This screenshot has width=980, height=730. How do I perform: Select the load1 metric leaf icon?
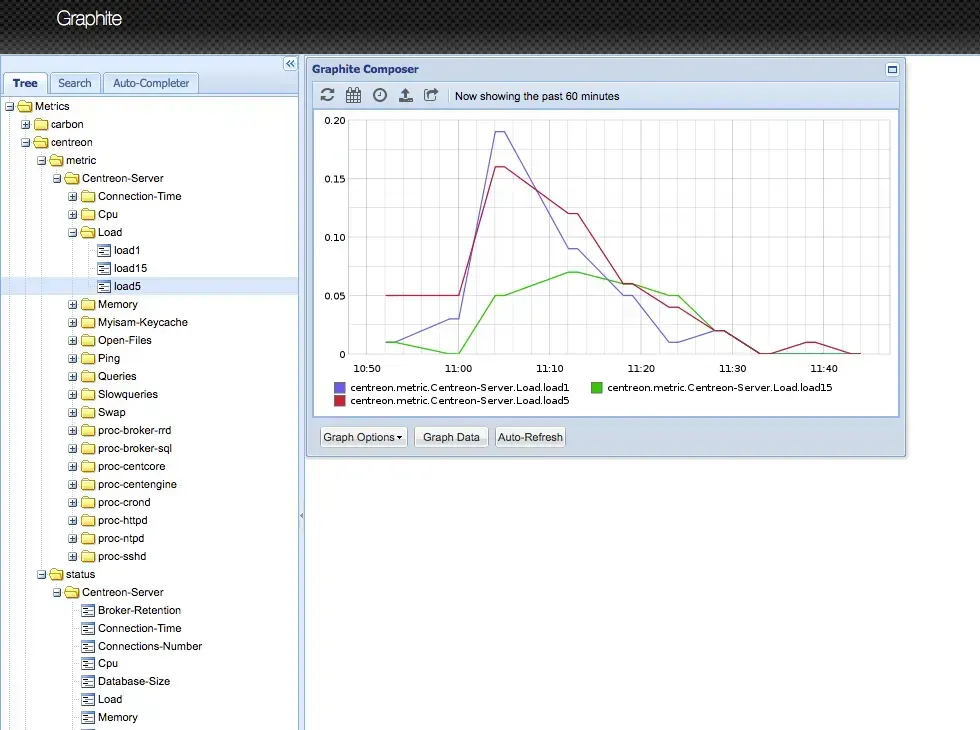click(104, 251)
